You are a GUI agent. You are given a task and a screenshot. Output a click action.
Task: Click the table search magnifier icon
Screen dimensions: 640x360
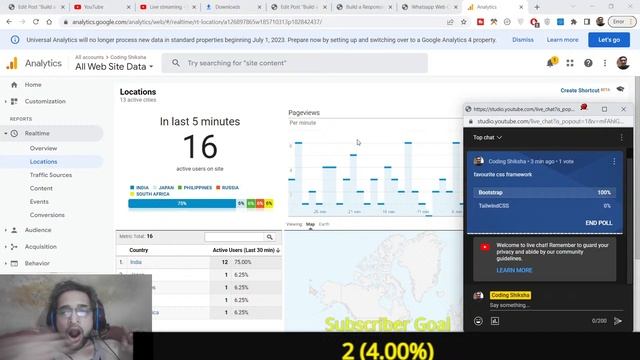[x=269, y=237]
